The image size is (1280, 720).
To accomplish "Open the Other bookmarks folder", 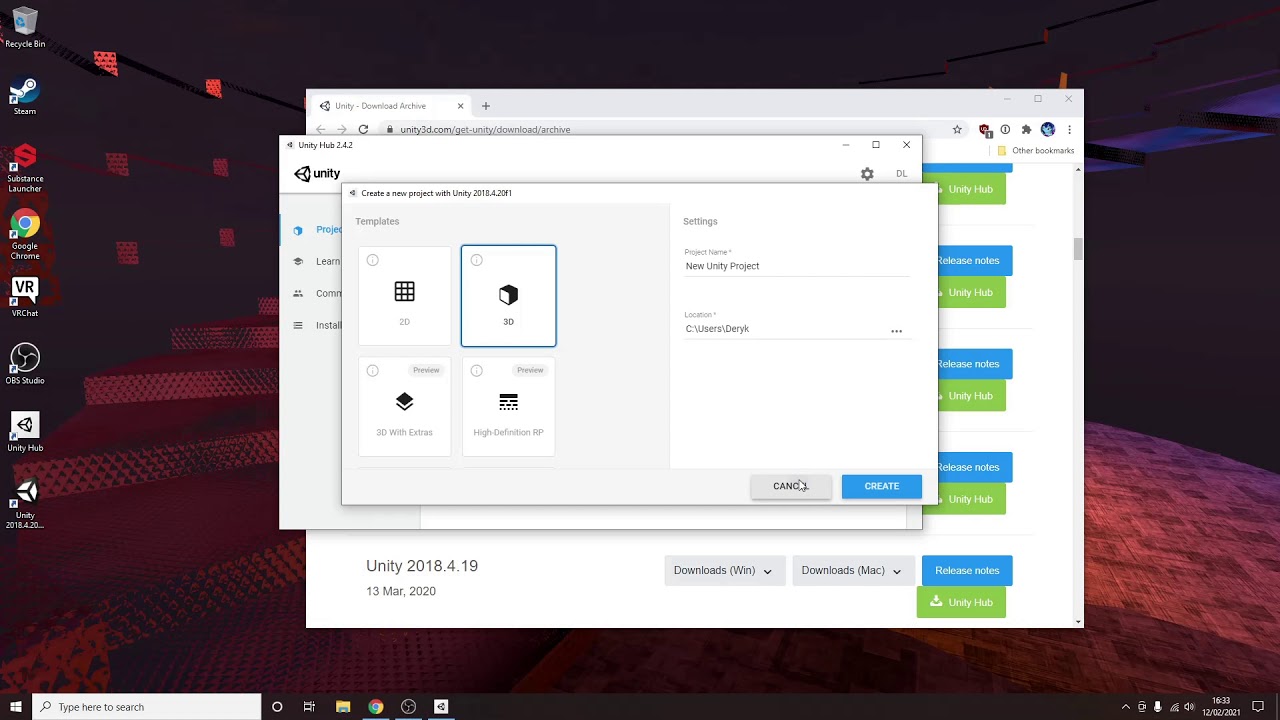I will 1035,151.
